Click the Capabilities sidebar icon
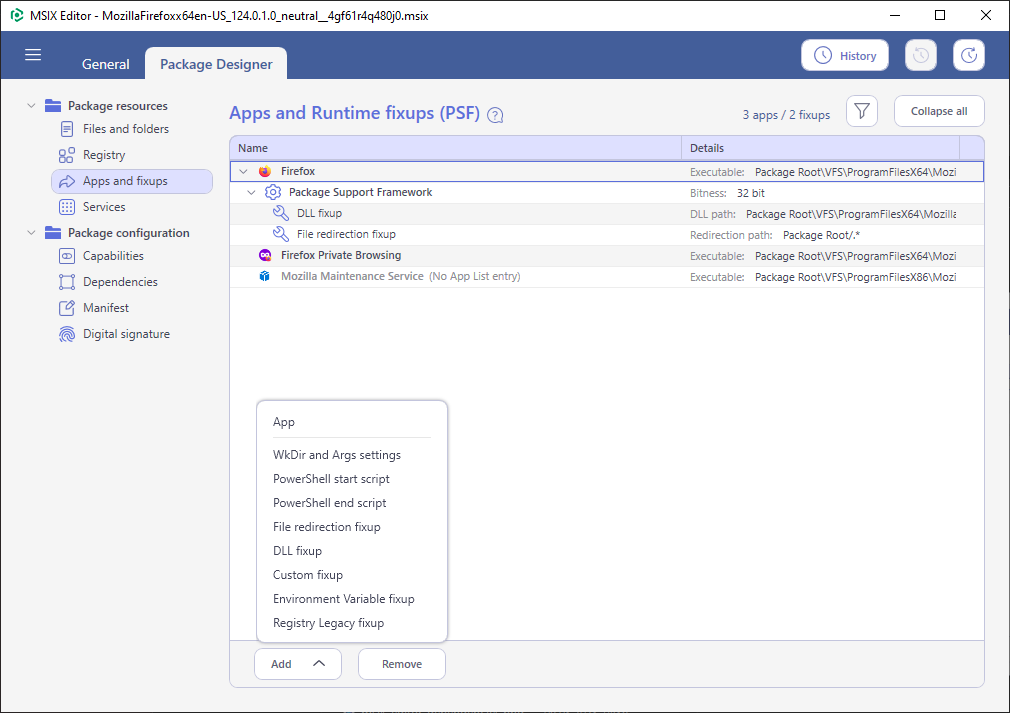Viewport: 1010px width, 713px height. pyautogui.click(x=67, y=256)
